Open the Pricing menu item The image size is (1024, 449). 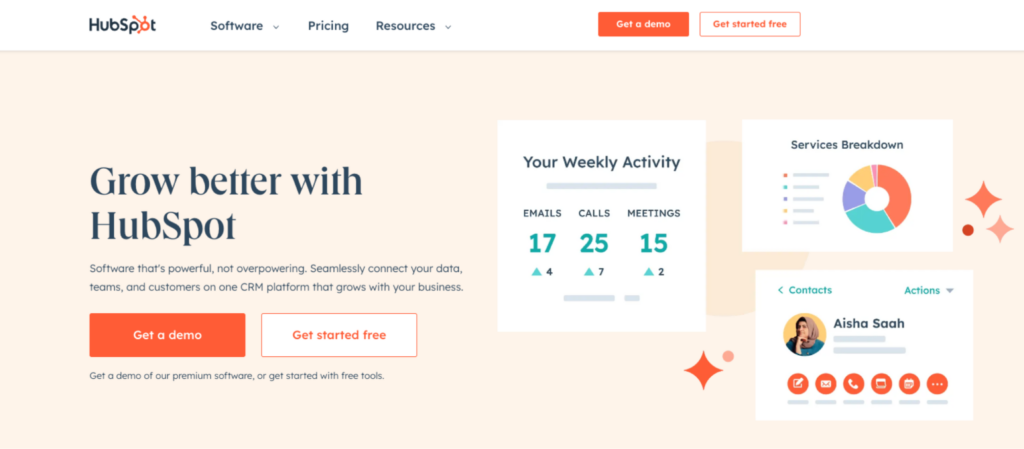tap(328, 26)
